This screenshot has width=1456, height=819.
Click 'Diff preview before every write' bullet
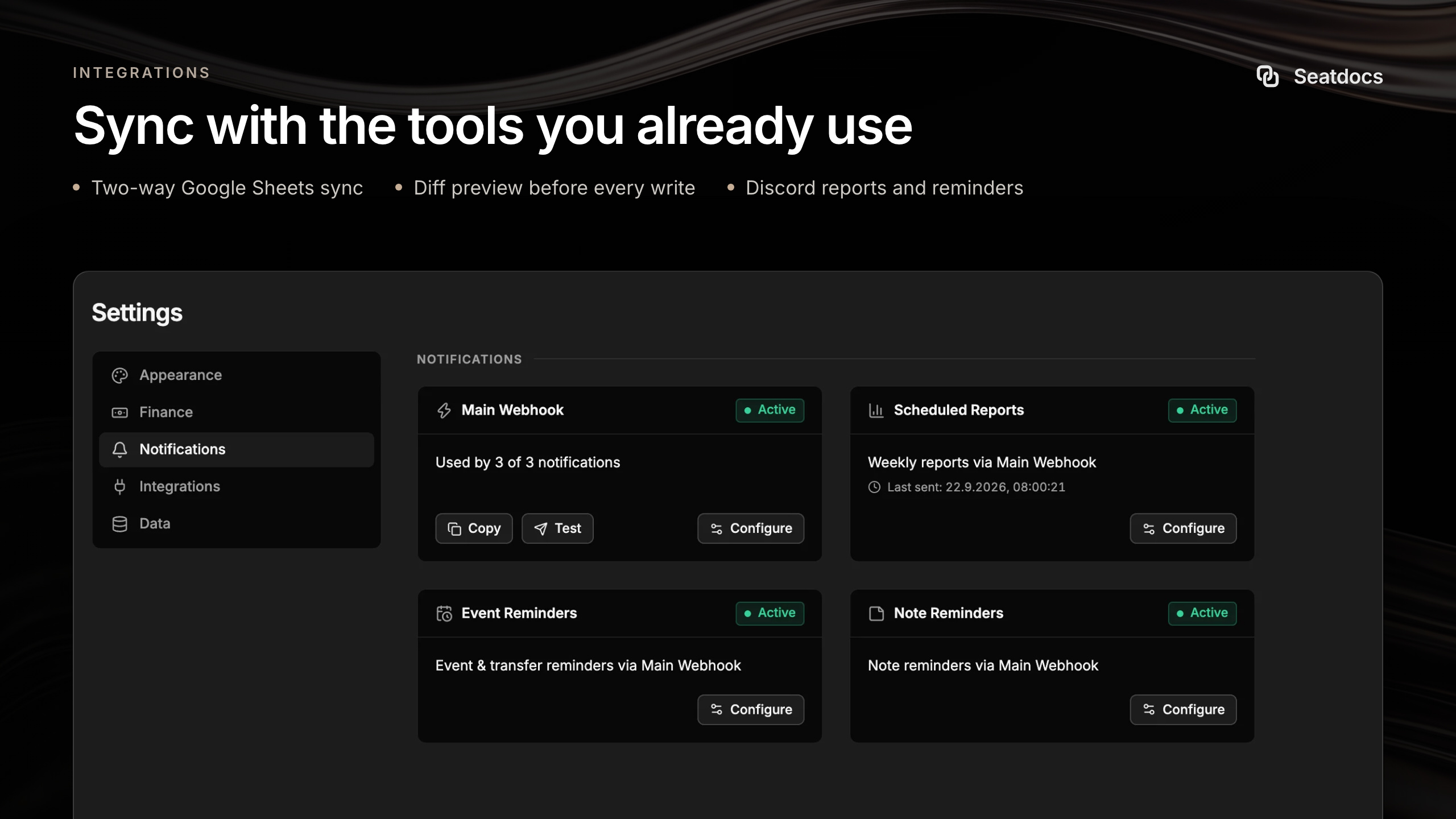click(555, 188)
